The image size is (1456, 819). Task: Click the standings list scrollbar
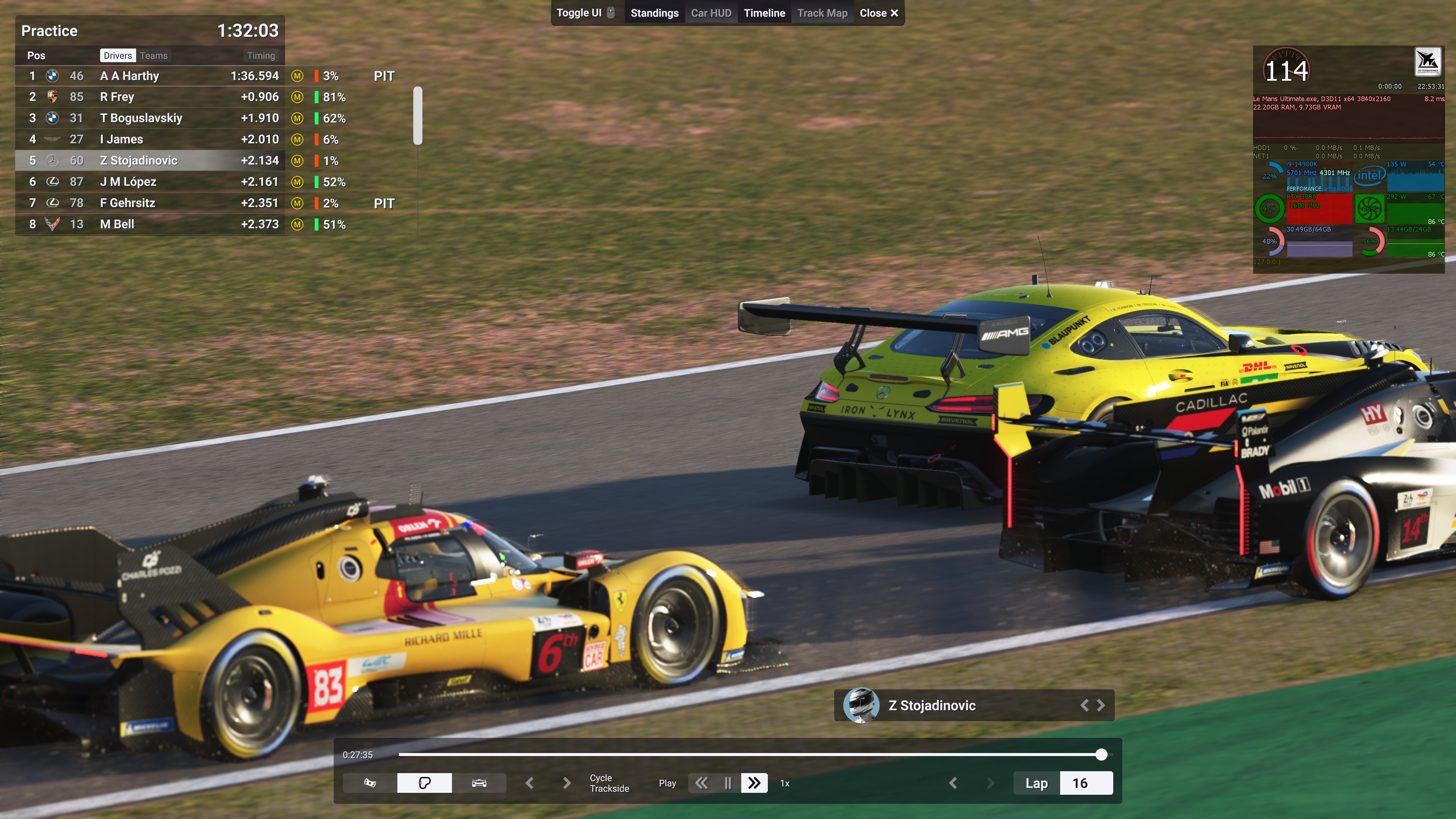[418, 115]
